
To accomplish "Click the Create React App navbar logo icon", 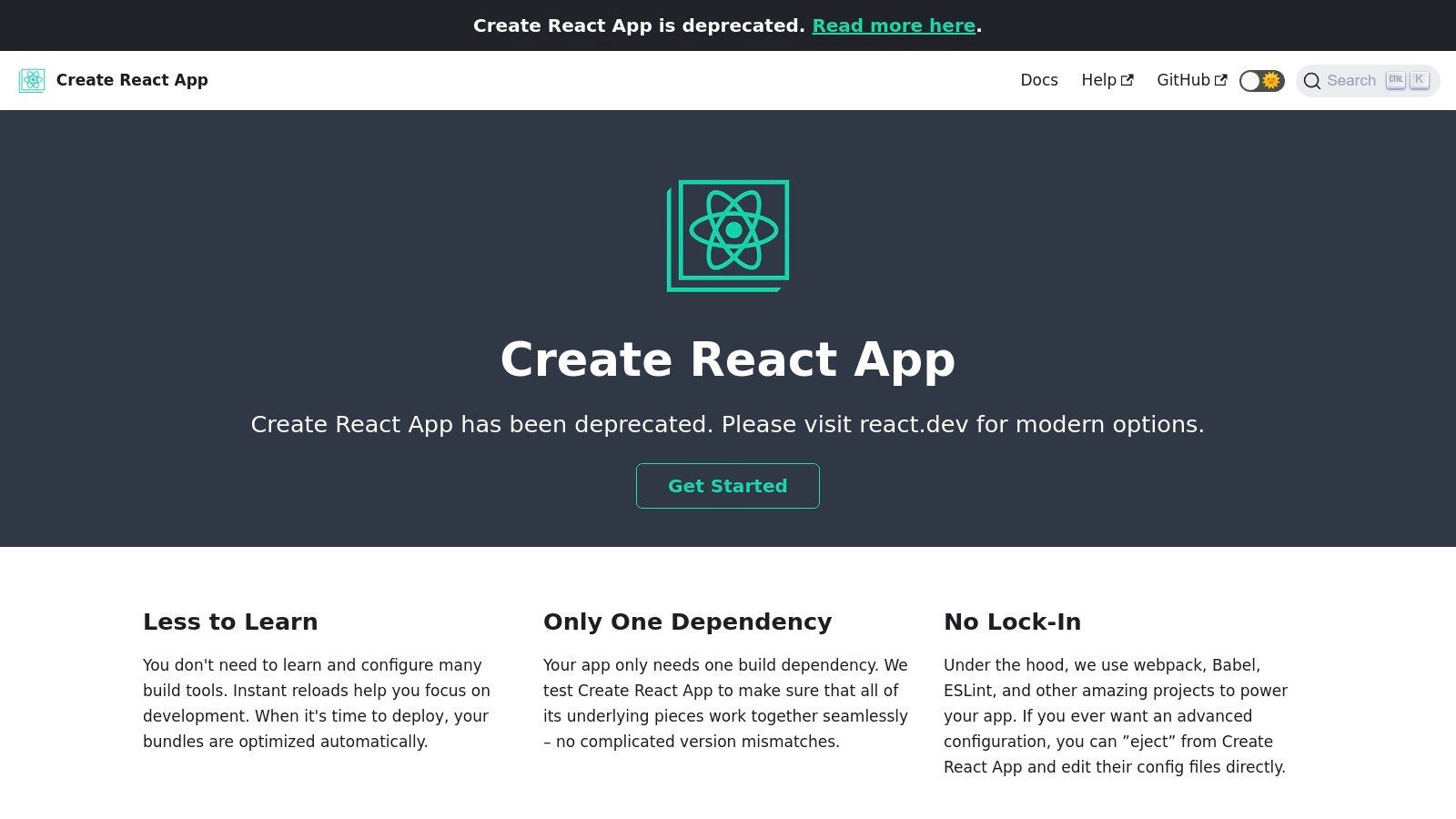I will [32, 80].
